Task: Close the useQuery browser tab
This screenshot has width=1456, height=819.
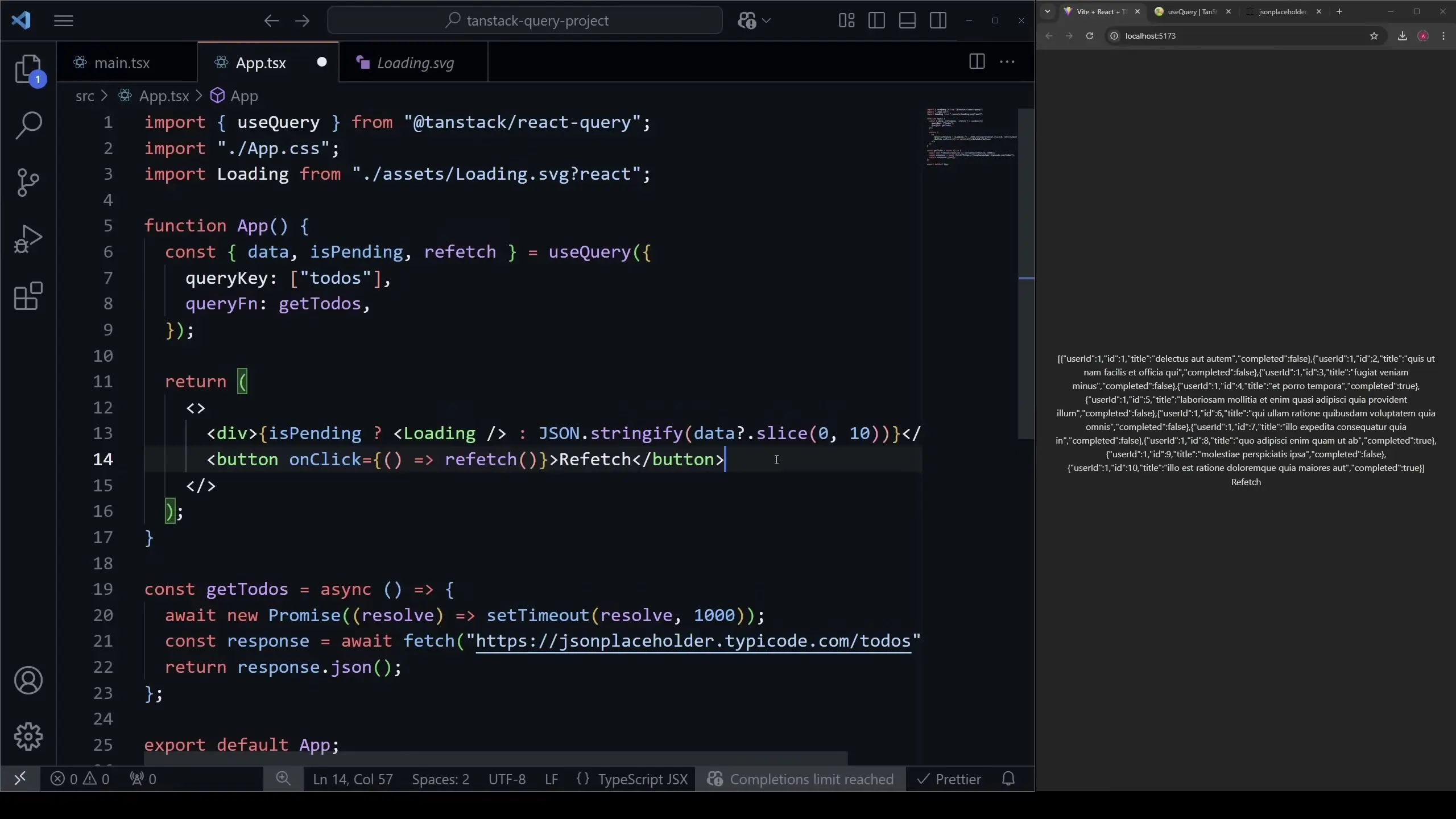Action: 1228,11
